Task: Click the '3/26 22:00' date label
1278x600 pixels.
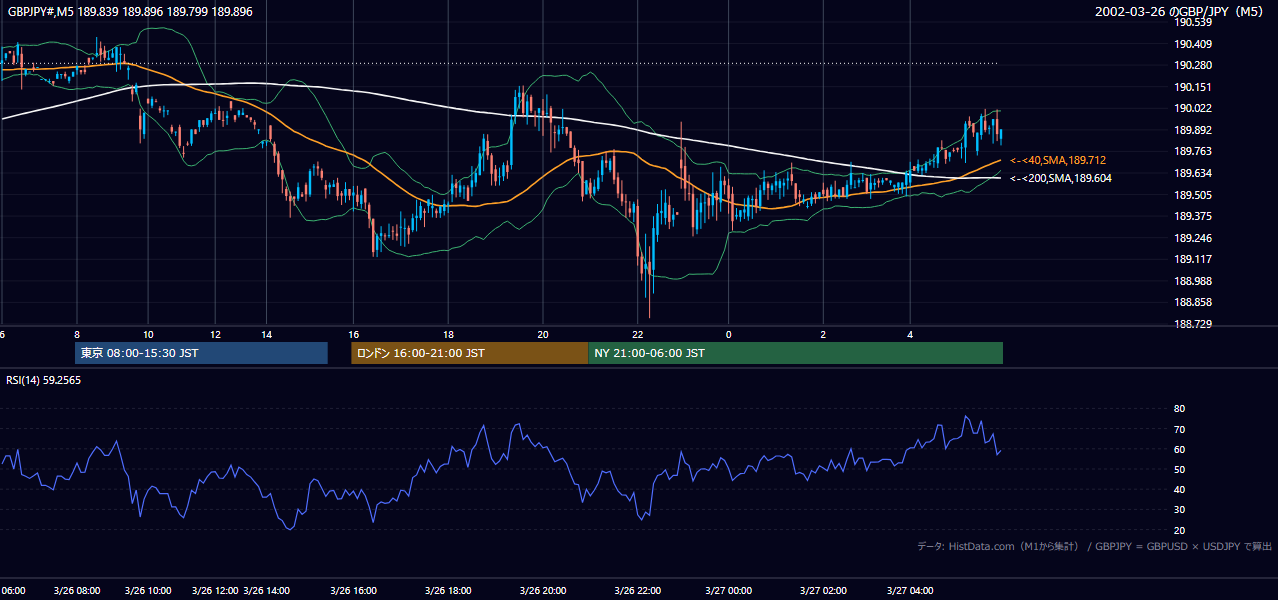Action: [x=638, y=591]
